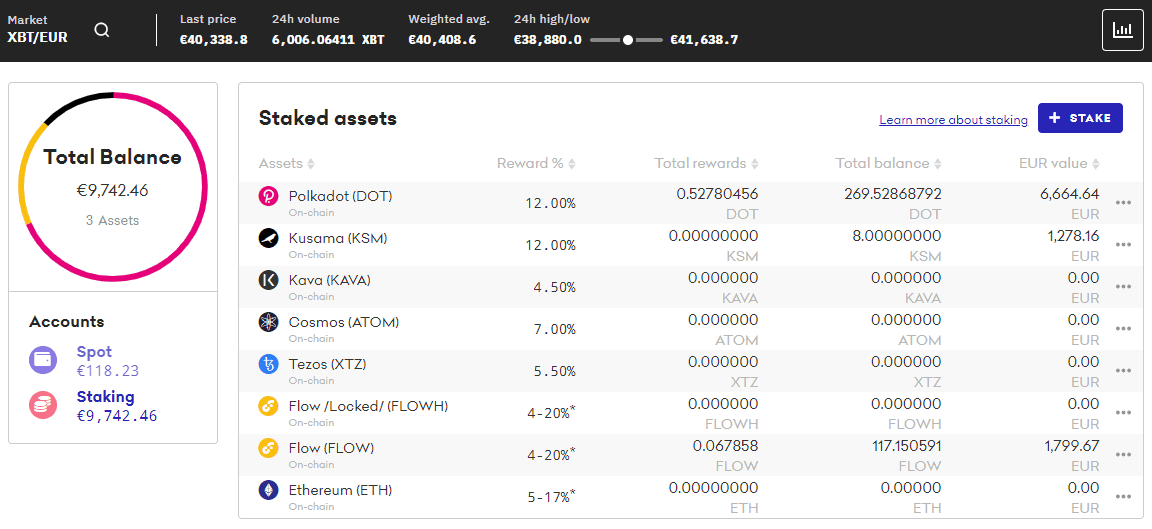Open more options for Kava row
This screenshot has width=1152, height=529.
(x=1123, y=287)
